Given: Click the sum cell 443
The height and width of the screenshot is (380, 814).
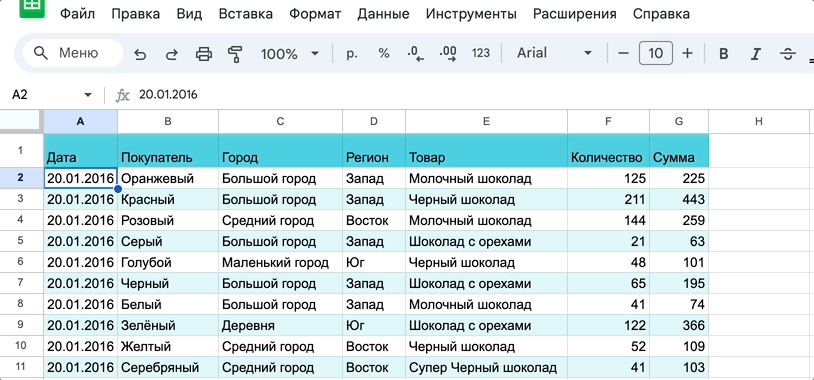Looking at the screenshot, I should (x=679, y=199).
